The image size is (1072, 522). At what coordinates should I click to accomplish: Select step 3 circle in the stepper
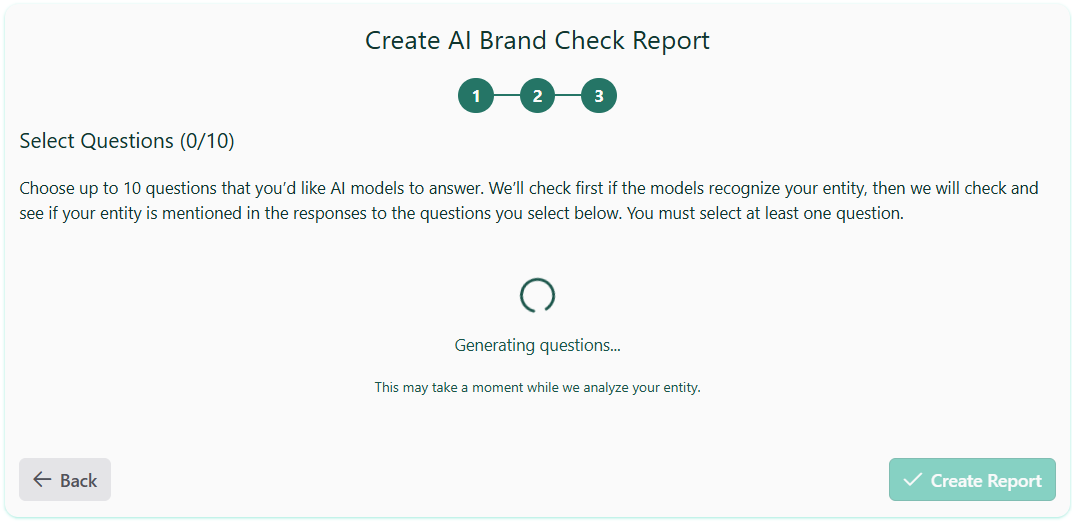coord(599,96)
